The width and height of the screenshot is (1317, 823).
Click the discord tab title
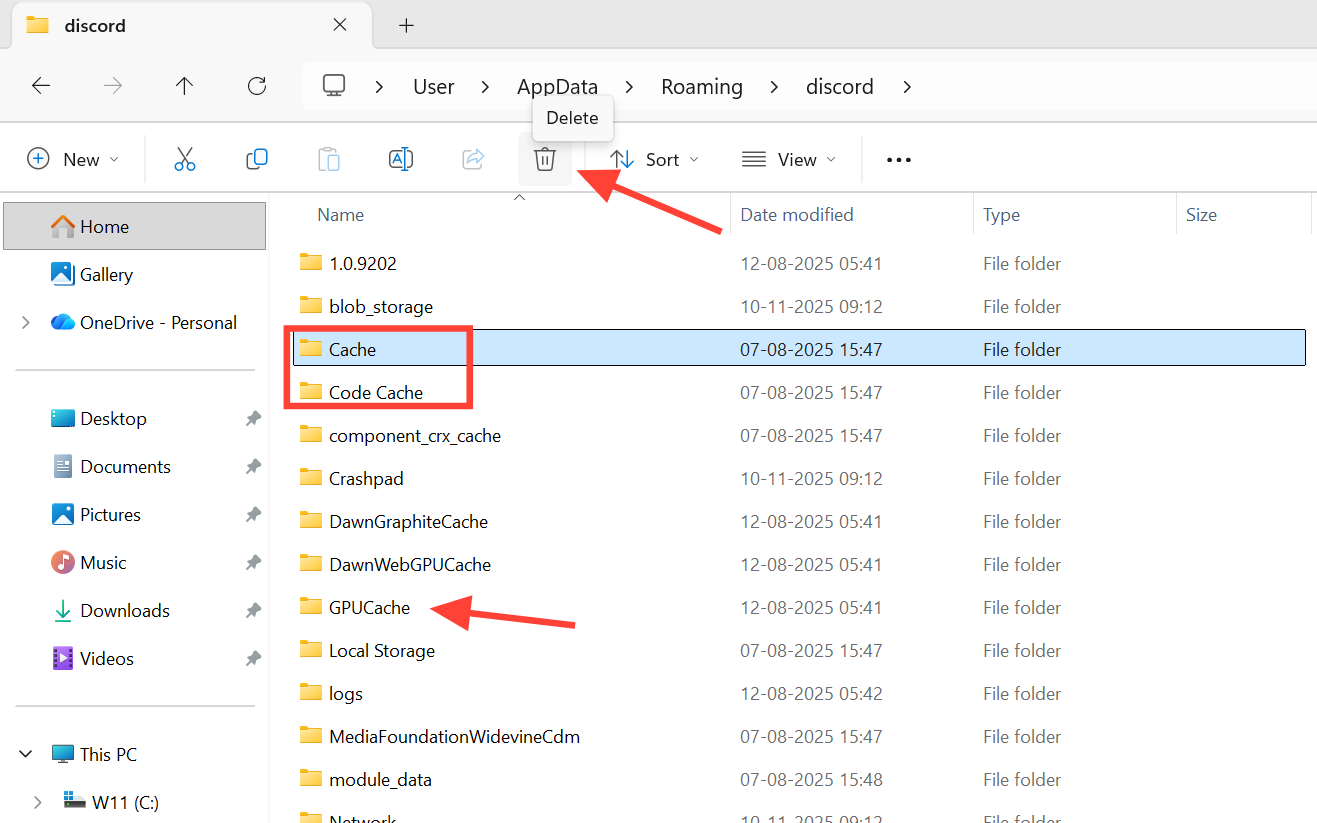95,25
